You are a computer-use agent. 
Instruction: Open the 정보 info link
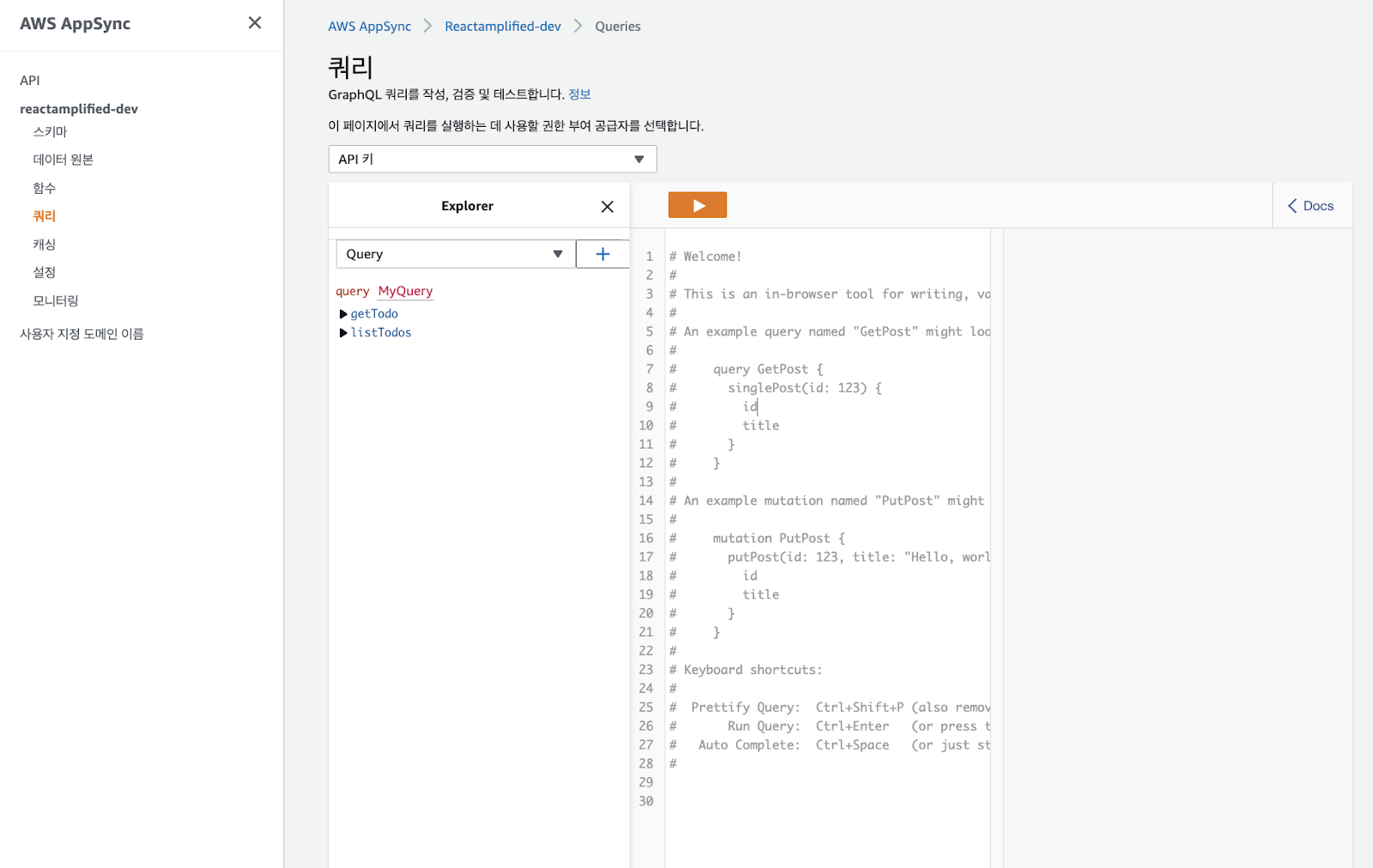coord(580,94)
